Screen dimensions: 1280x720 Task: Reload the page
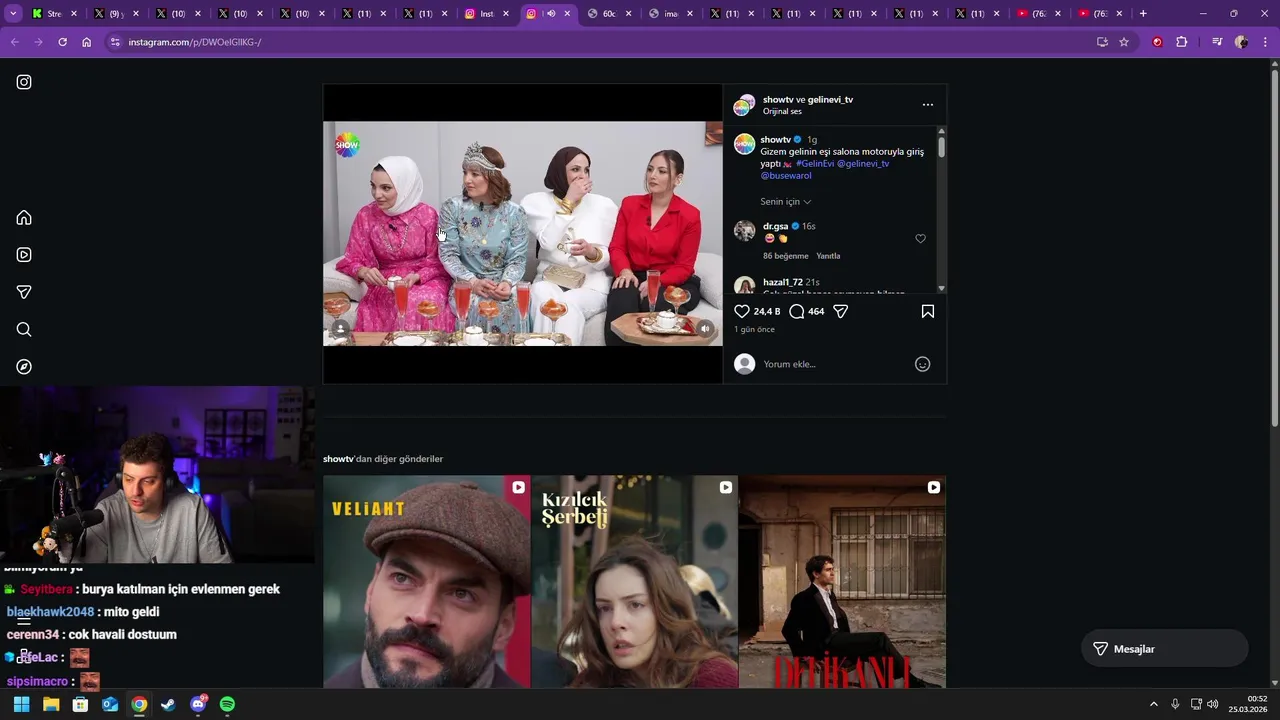point(62,42)
